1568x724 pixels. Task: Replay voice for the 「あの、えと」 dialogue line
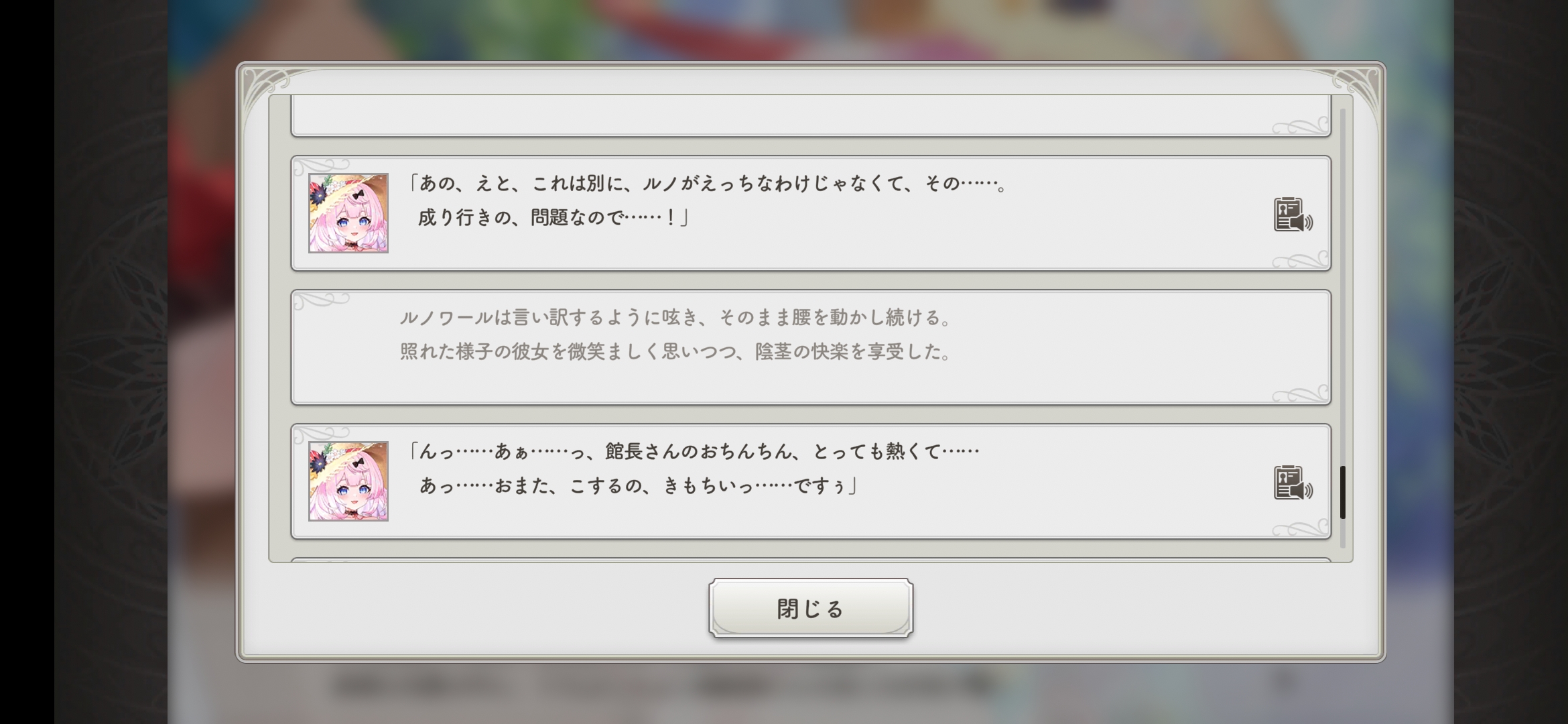[1293, 215]
